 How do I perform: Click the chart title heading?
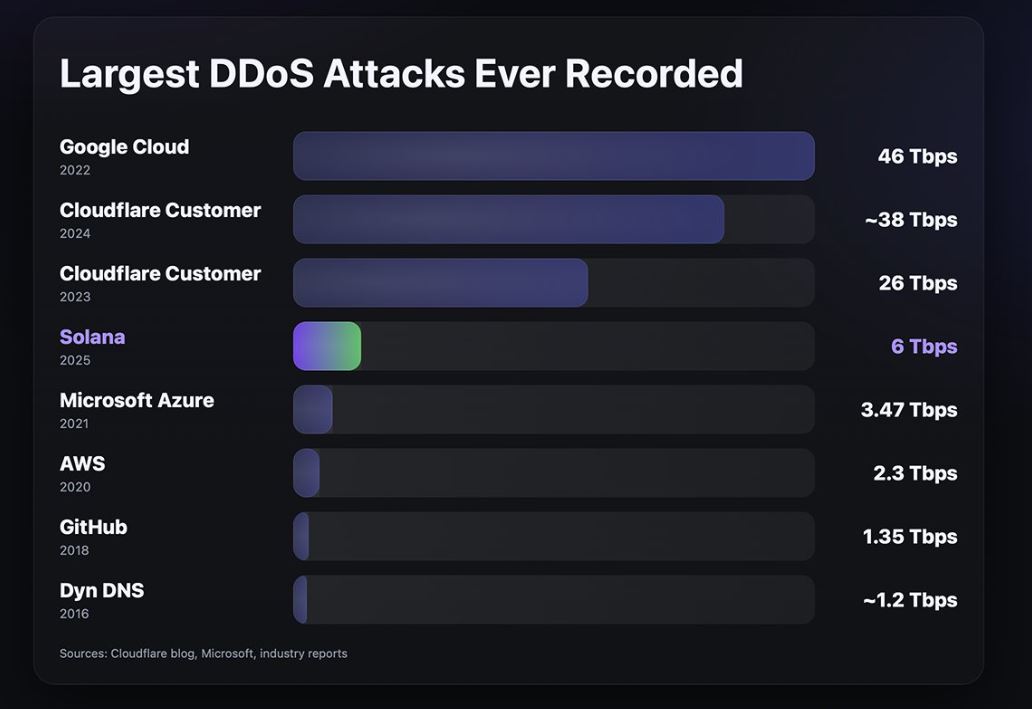[x=401, y=72]
